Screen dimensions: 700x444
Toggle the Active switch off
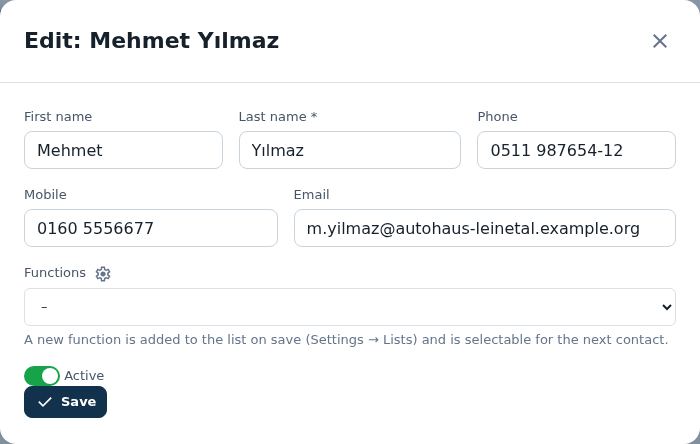42,376
